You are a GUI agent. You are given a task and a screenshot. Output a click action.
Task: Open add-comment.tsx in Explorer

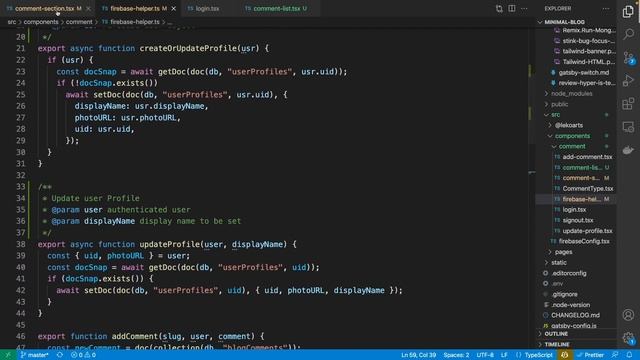click(587, 157)
